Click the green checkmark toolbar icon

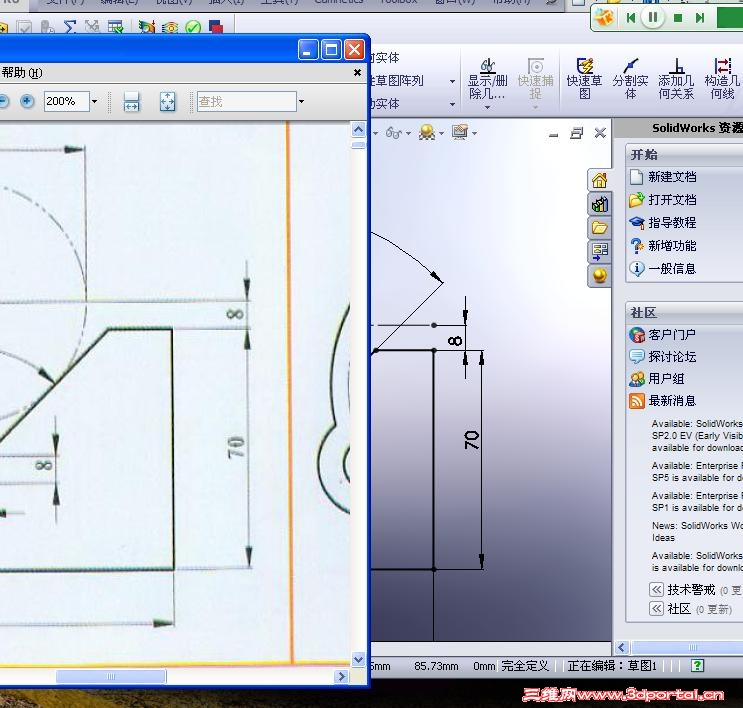[x=193, y=27]
